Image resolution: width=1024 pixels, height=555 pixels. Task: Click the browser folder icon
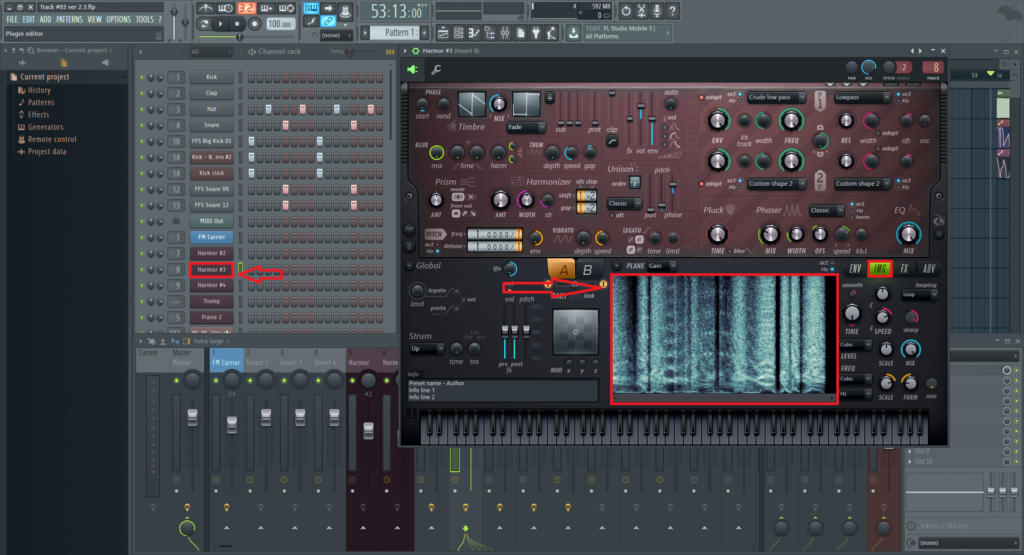(x=63, y=63)
